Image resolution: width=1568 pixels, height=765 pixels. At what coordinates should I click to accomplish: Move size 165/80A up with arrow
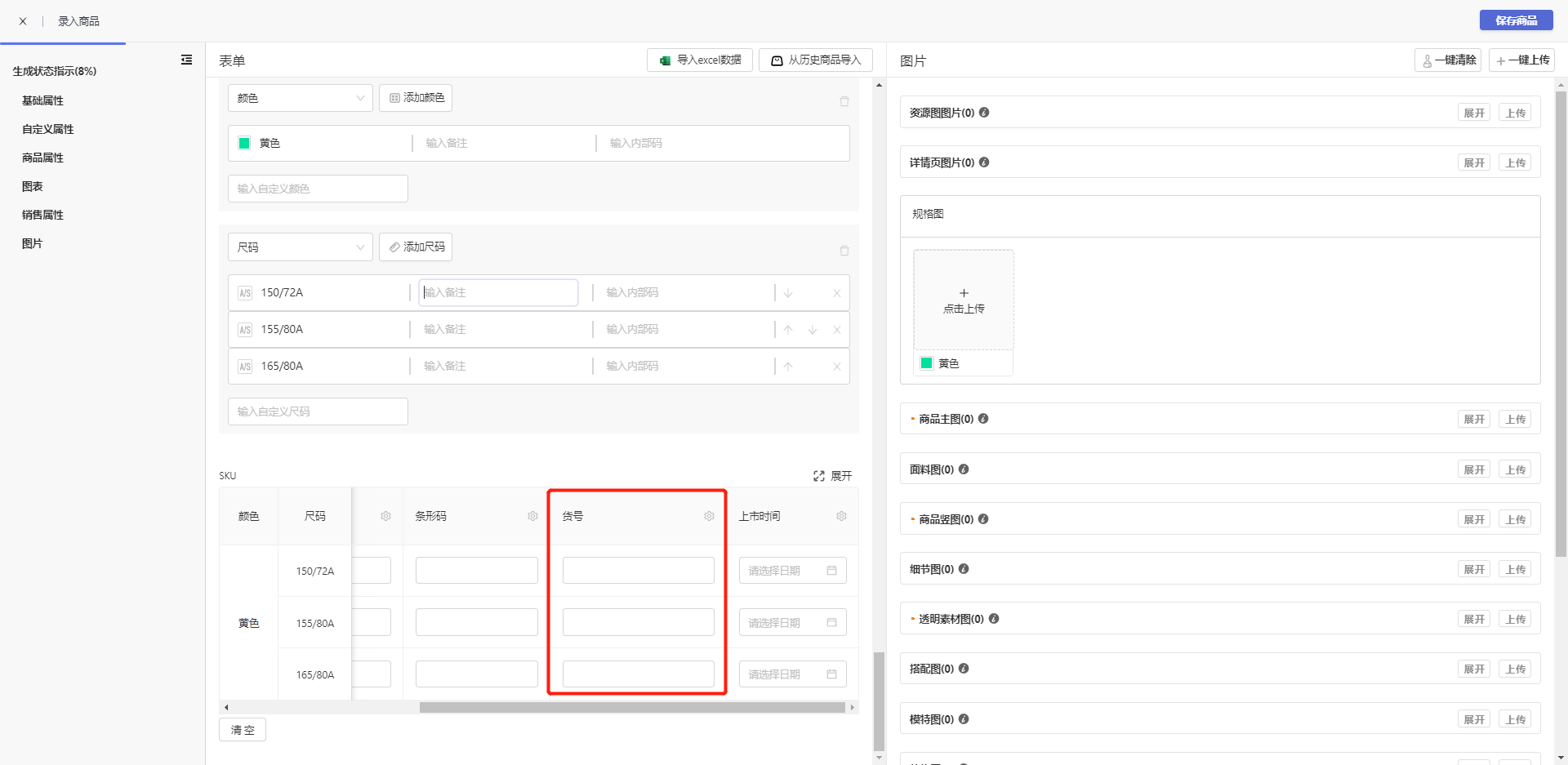788,367
